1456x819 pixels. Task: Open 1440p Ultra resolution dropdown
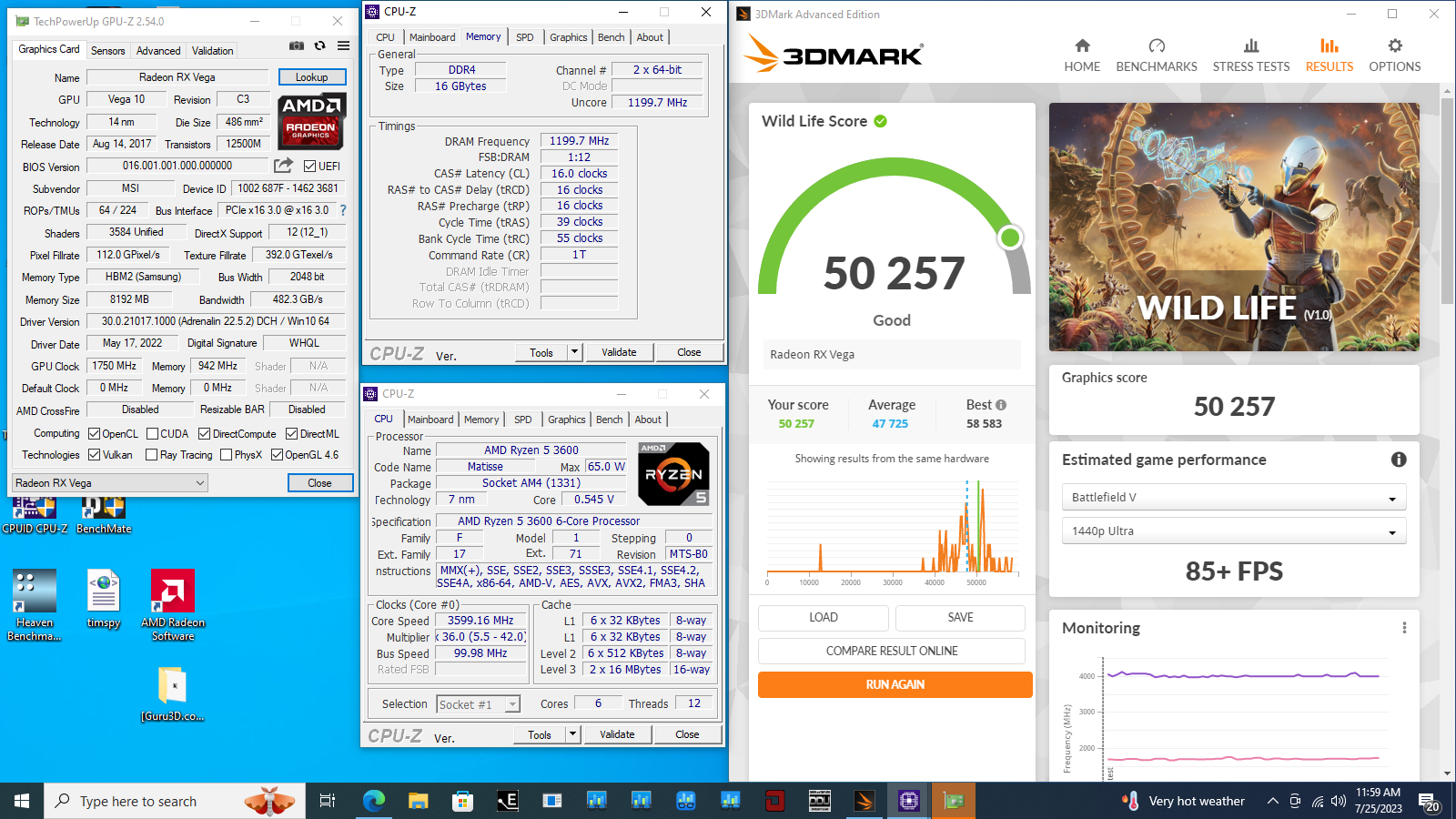[1234, 531]
